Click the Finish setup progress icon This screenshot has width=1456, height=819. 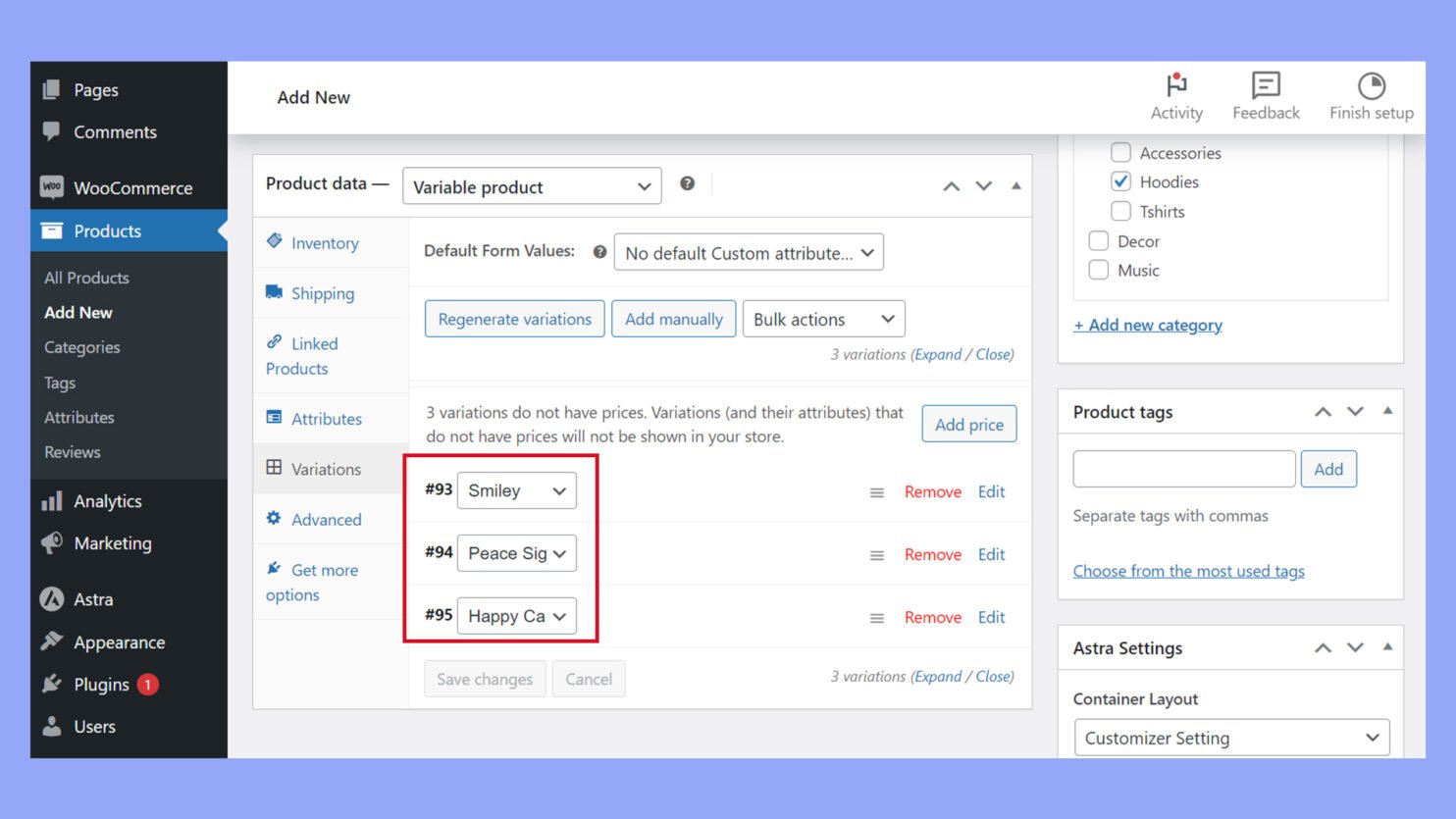tap(1370, 86)
